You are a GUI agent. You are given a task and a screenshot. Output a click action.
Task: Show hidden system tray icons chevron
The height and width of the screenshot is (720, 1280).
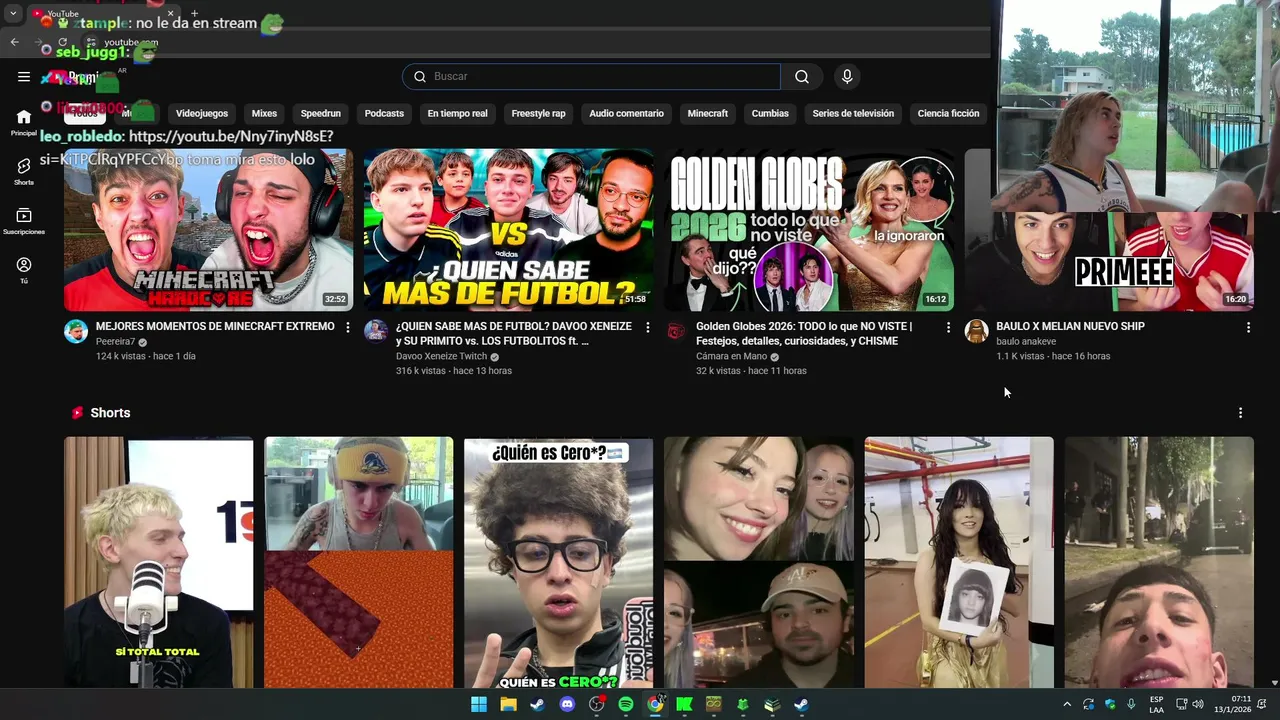(x=1066, y=704)
